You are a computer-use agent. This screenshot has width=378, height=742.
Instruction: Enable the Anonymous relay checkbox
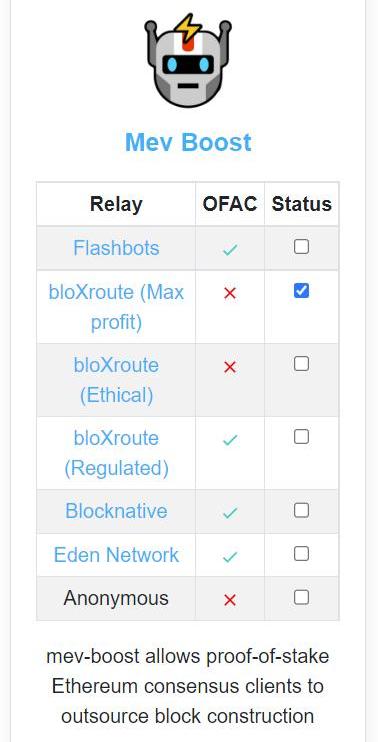pos(301,597)
